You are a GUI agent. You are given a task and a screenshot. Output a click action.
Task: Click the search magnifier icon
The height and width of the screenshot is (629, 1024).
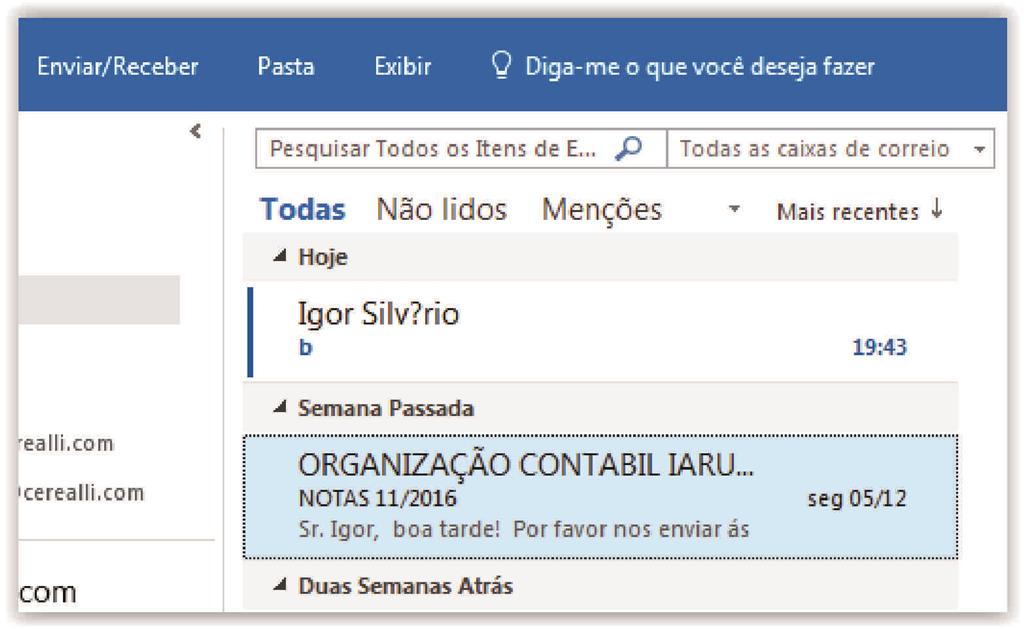tap(628, 149)
